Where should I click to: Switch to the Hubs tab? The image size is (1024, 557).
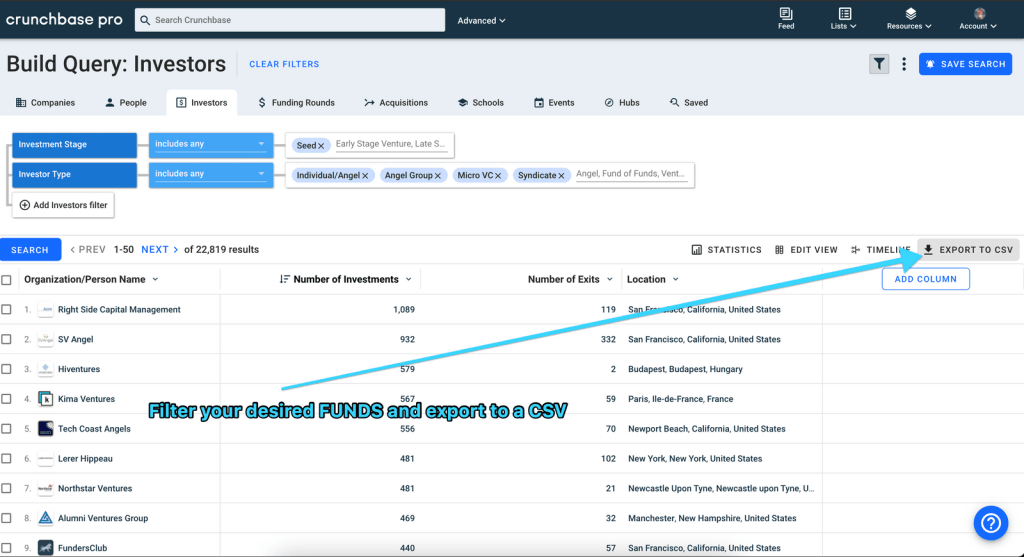tap(622, 103)
